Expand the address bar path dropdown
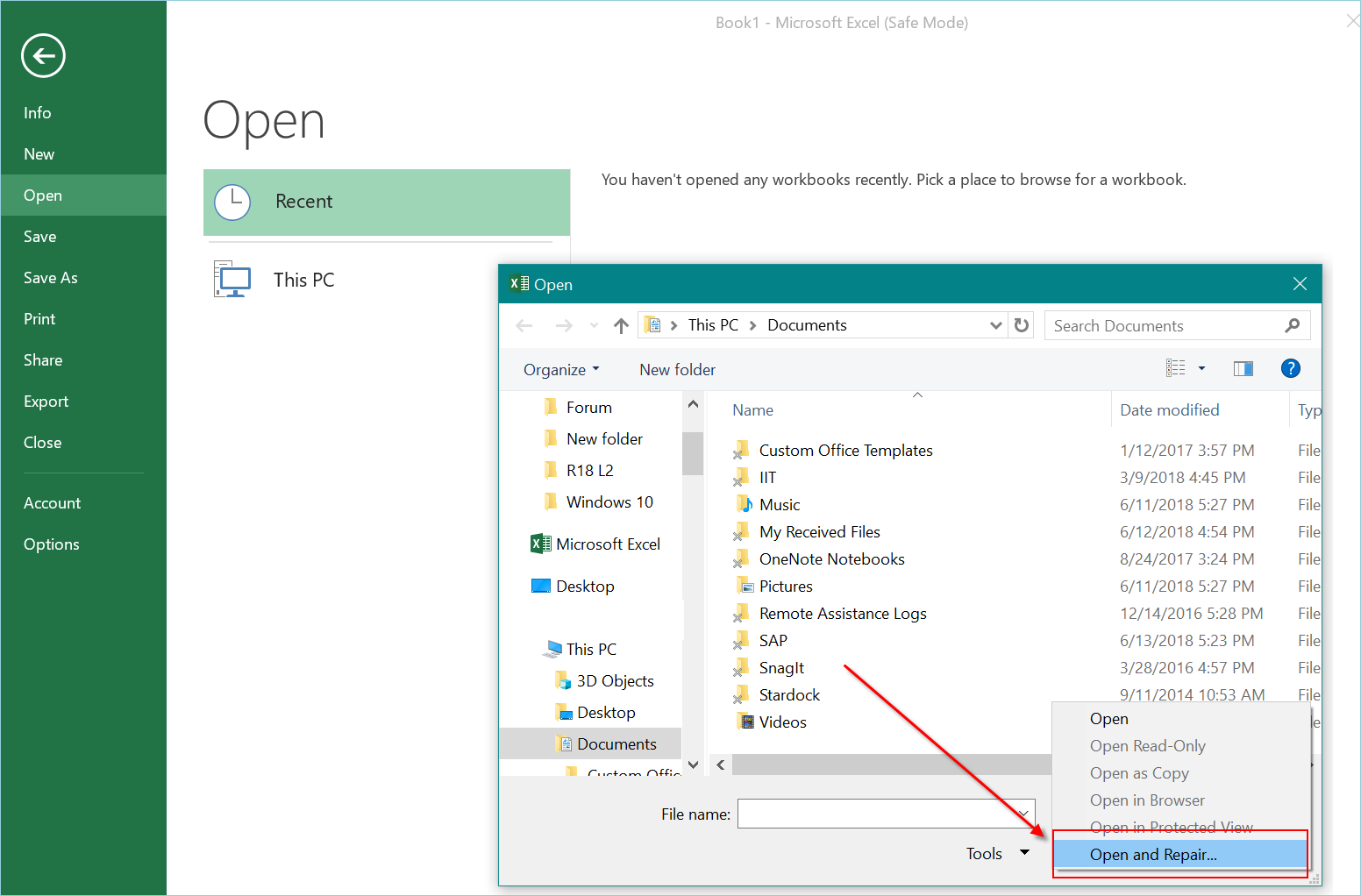This screenshot has width=1361, height=896. click(x=995, y=325)
